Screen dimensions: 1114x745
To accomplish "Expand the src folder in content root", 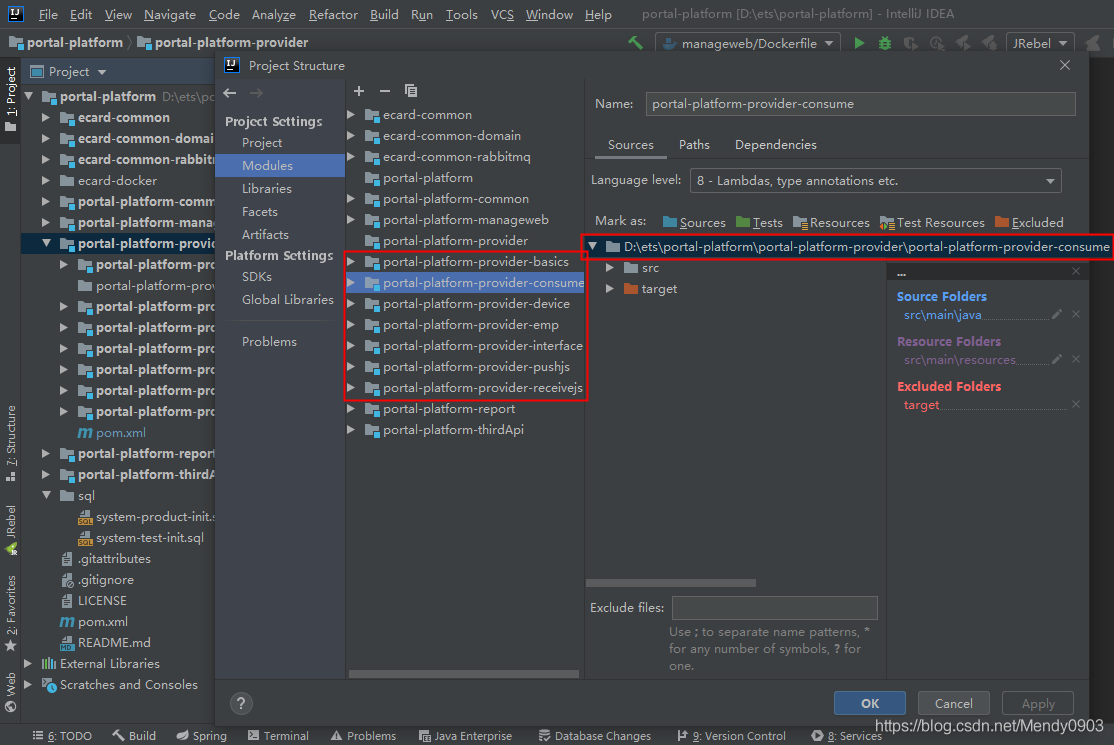I will pyautogui.click(x=610, y=268).
